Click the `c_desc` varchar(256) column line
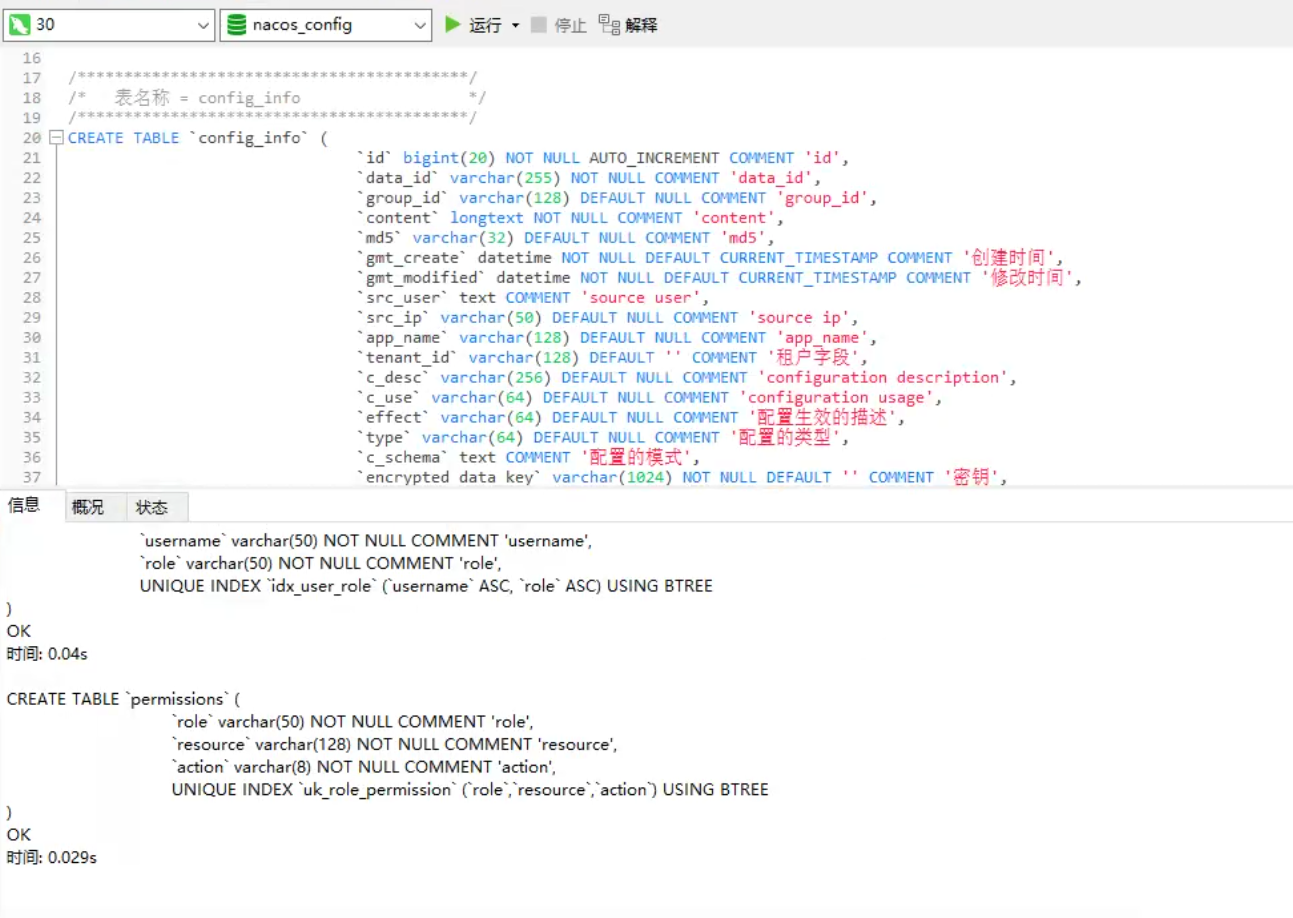The image size is (1293, 918). click(687, 378)
